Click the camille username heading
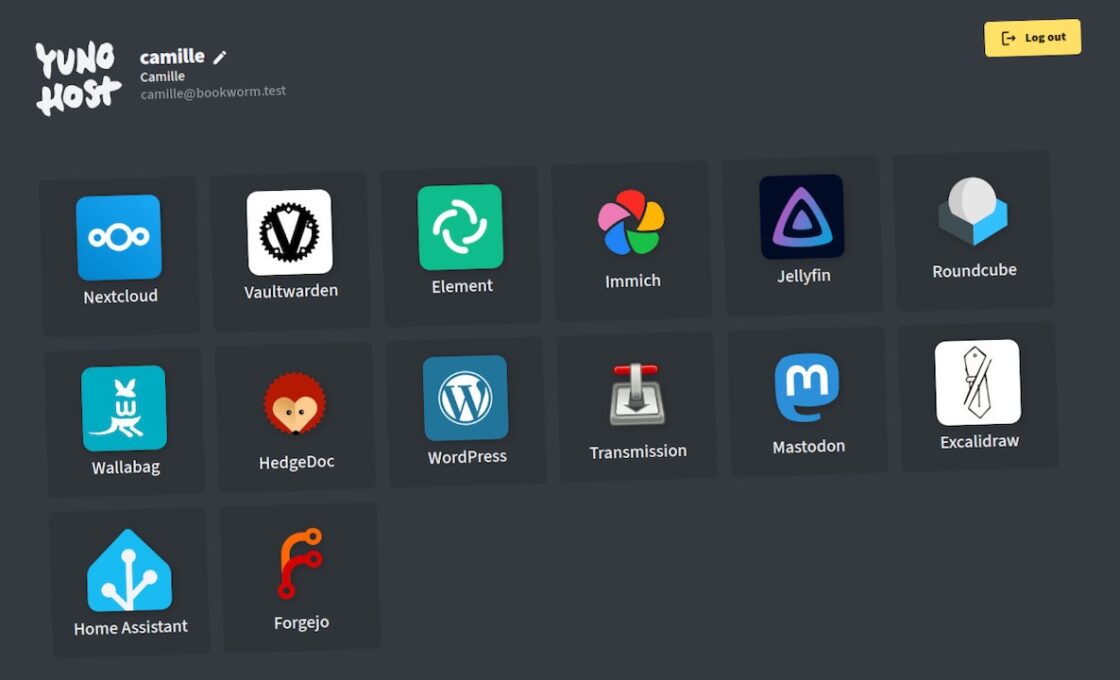Viewport: 1120px width, 680px height. [172, 57]
